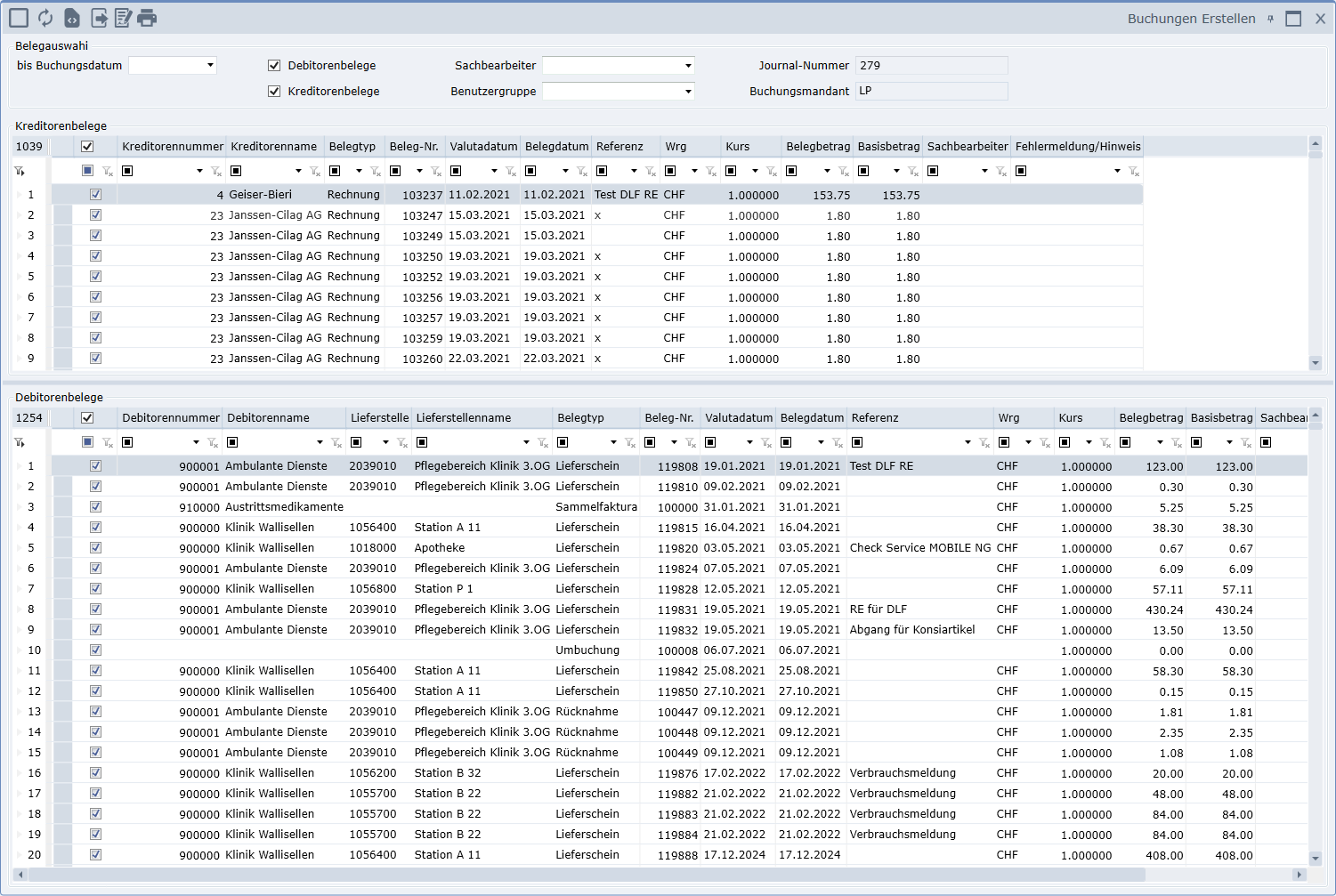1336x896 pixels.
Task: Click the code file icon in toolbar
Action: click(x=72, y=18)
